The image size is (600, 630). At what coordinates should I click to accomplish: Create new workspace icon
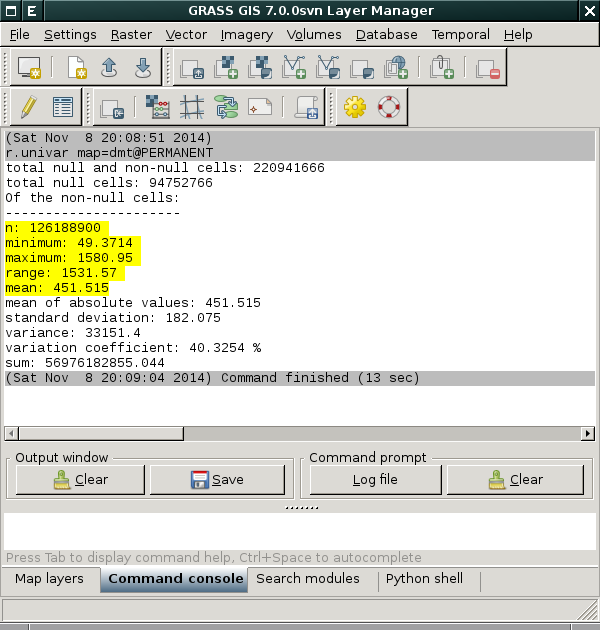click(76, 67)
